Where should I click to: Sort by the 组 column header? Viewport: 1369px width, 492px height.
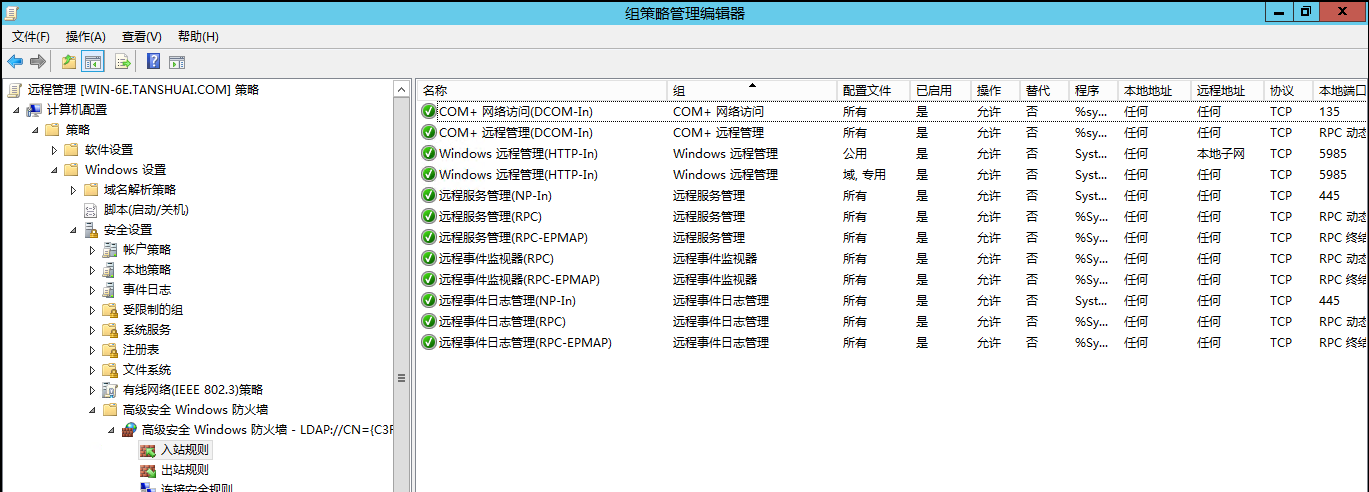[752, 90]
